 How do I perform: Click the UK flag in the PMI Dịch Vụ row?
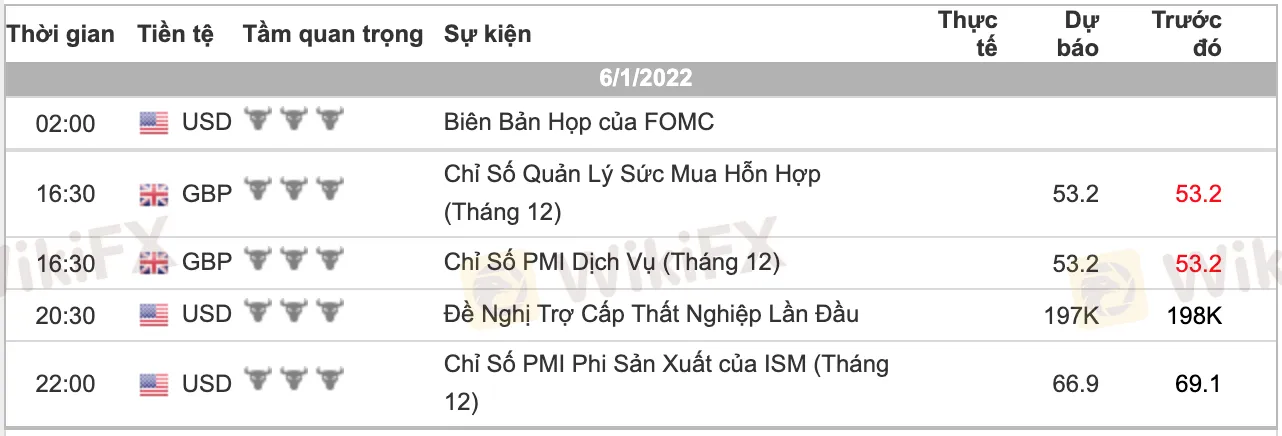(x=153, y=263)
